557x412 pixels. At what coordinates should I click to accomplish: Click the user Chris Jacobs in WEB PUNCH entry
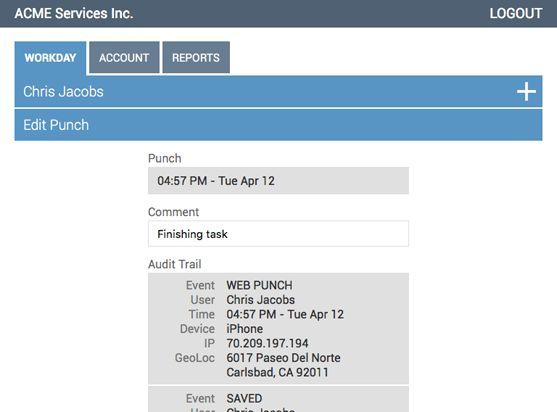pyautogui.click(x=261, y=300)
